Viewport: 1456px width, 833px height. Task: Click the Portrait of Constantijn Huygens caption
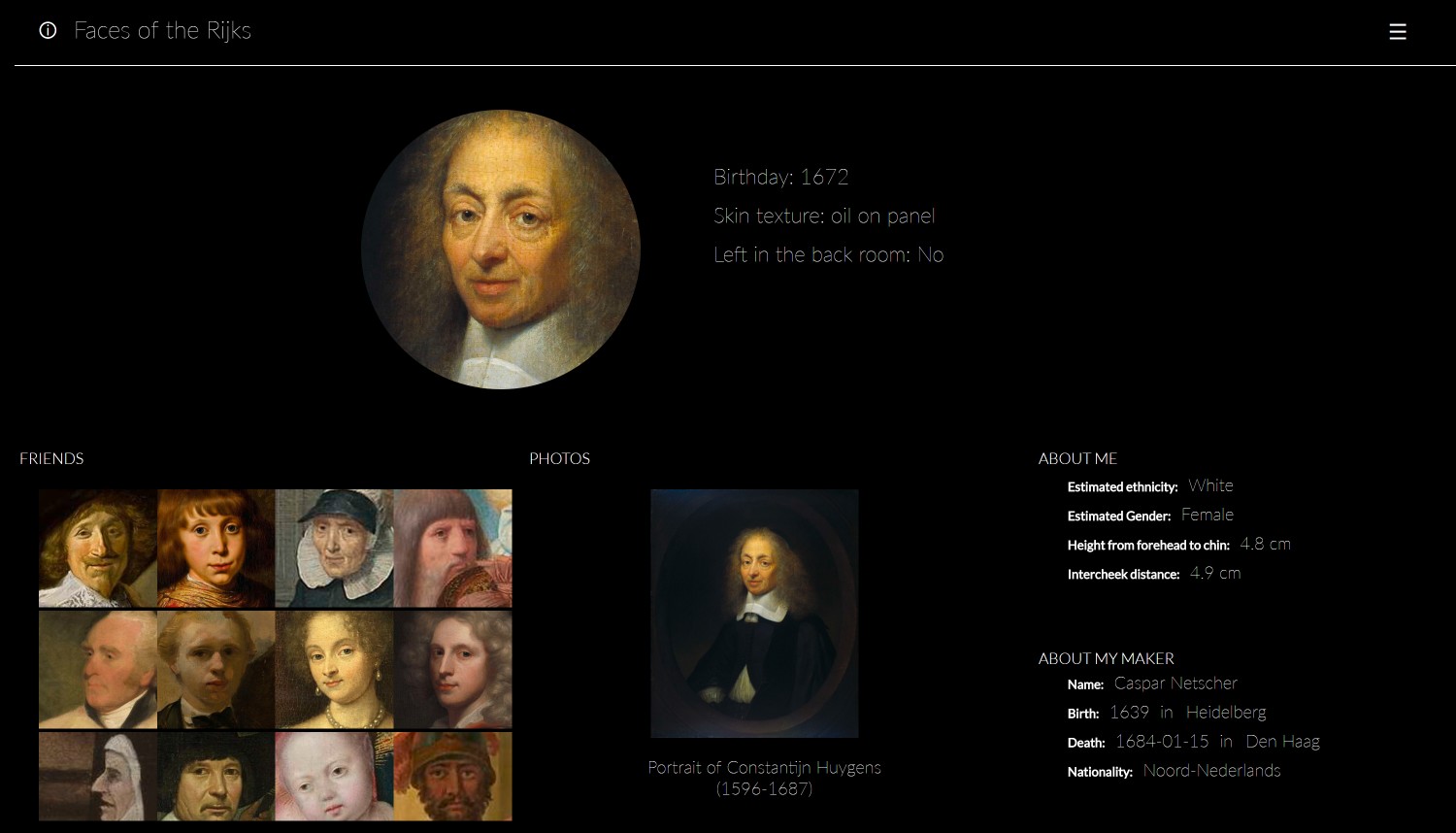764,778
